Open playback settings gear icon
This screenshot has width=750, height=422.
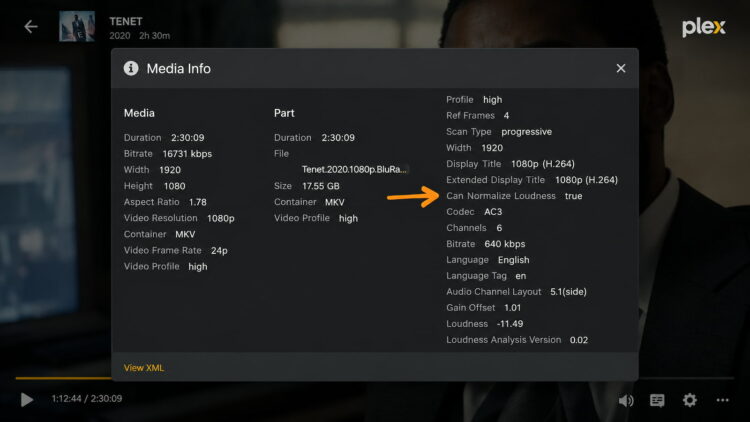[x=689, y=400]
